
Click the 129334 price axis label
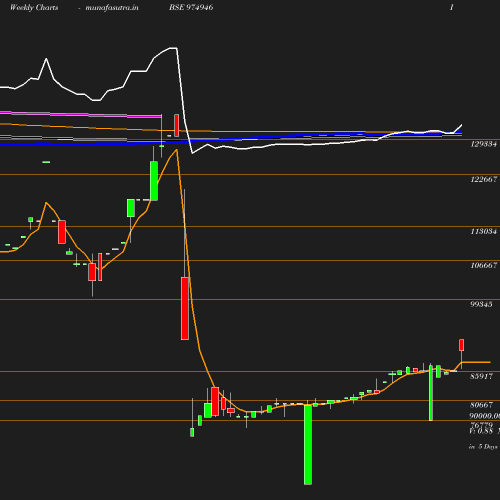tap(484, 144)
